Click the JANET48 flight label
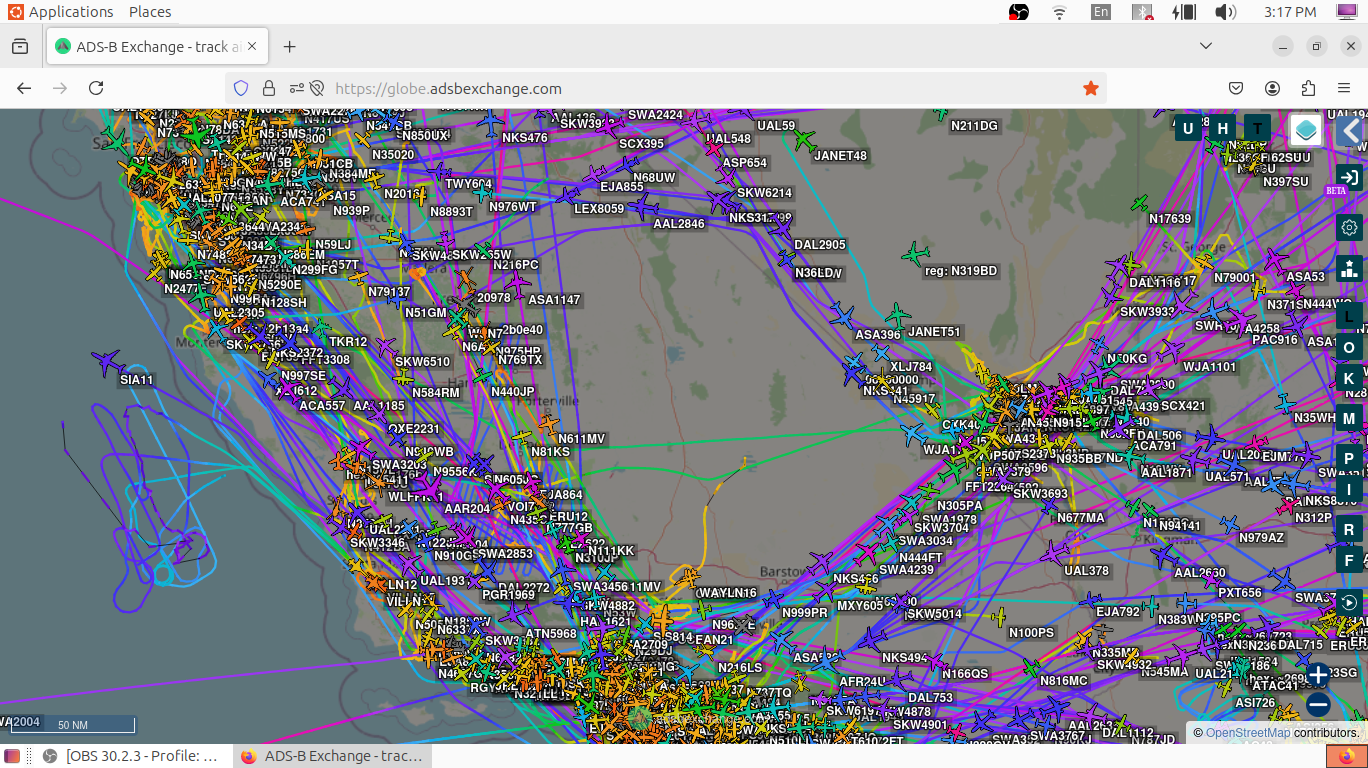This screenshot has height=768, width=1368. coord(840,156)
